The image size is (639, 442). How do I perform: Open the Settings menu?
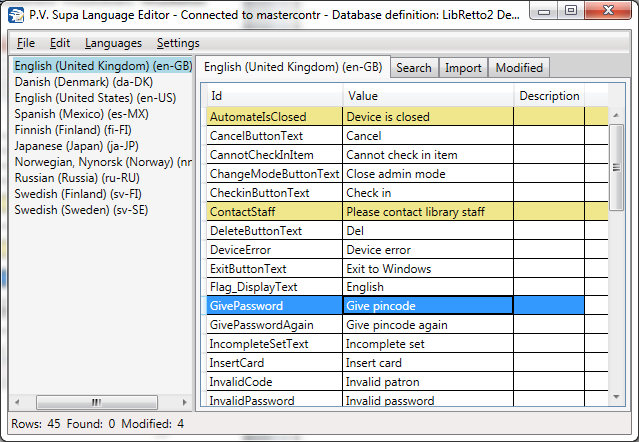tap(178, 43)
